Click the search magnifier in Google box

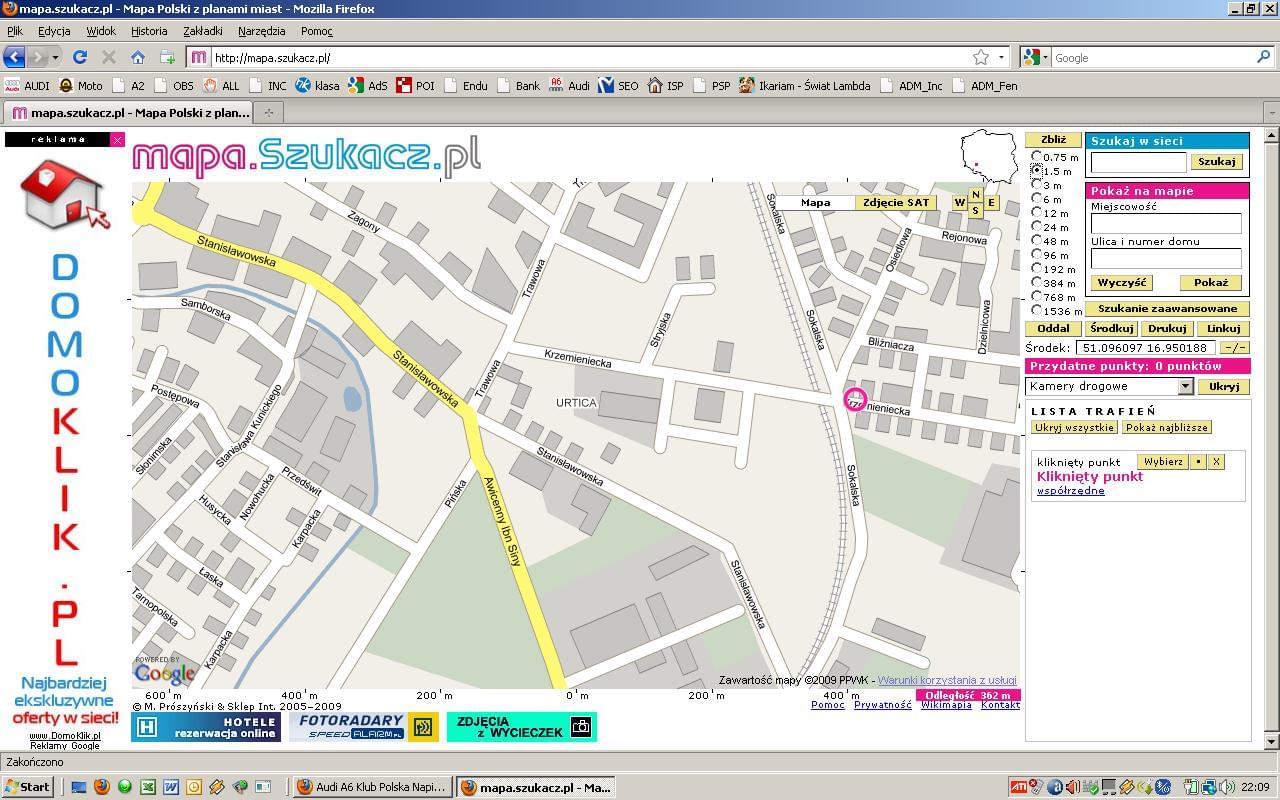(x=1263, y=57)
